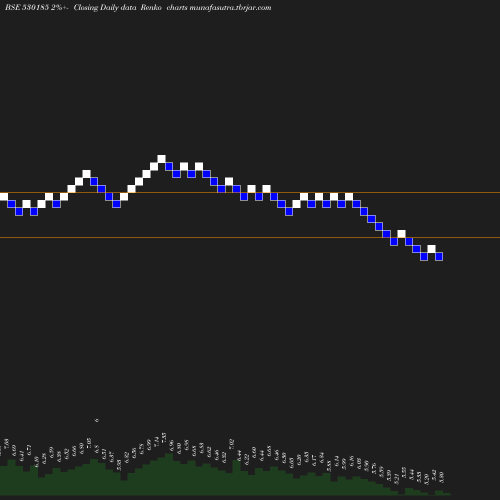
Task: Click the 7.55 price label above the volume peak
Action: 164,438
